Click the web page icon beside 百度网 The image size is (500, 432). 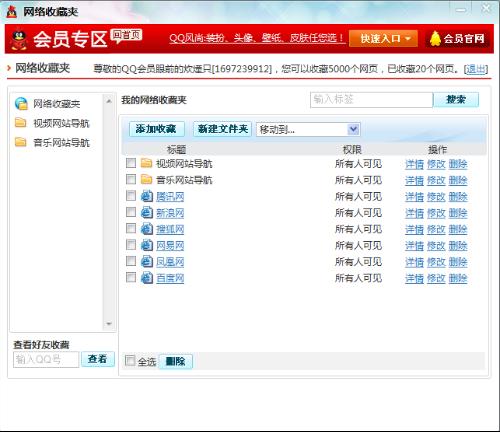coord(147,278)
